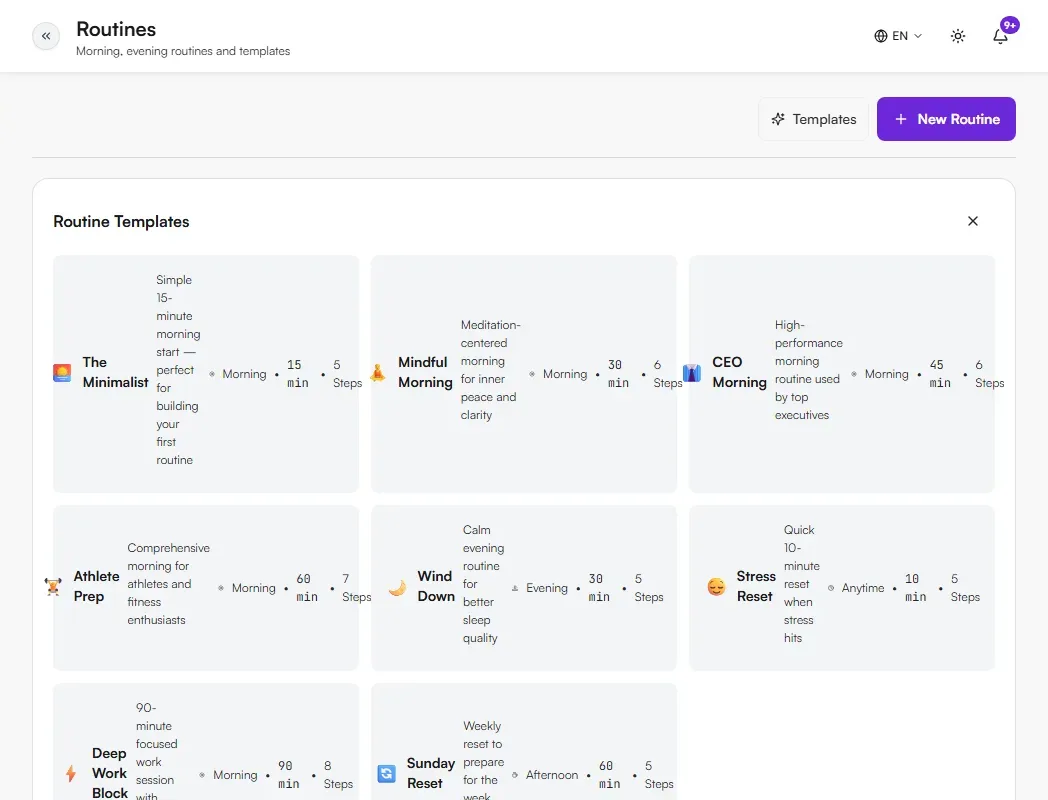Click the sunrise icon of The Minimalist
1048x800 pixels.
point(62,373)
